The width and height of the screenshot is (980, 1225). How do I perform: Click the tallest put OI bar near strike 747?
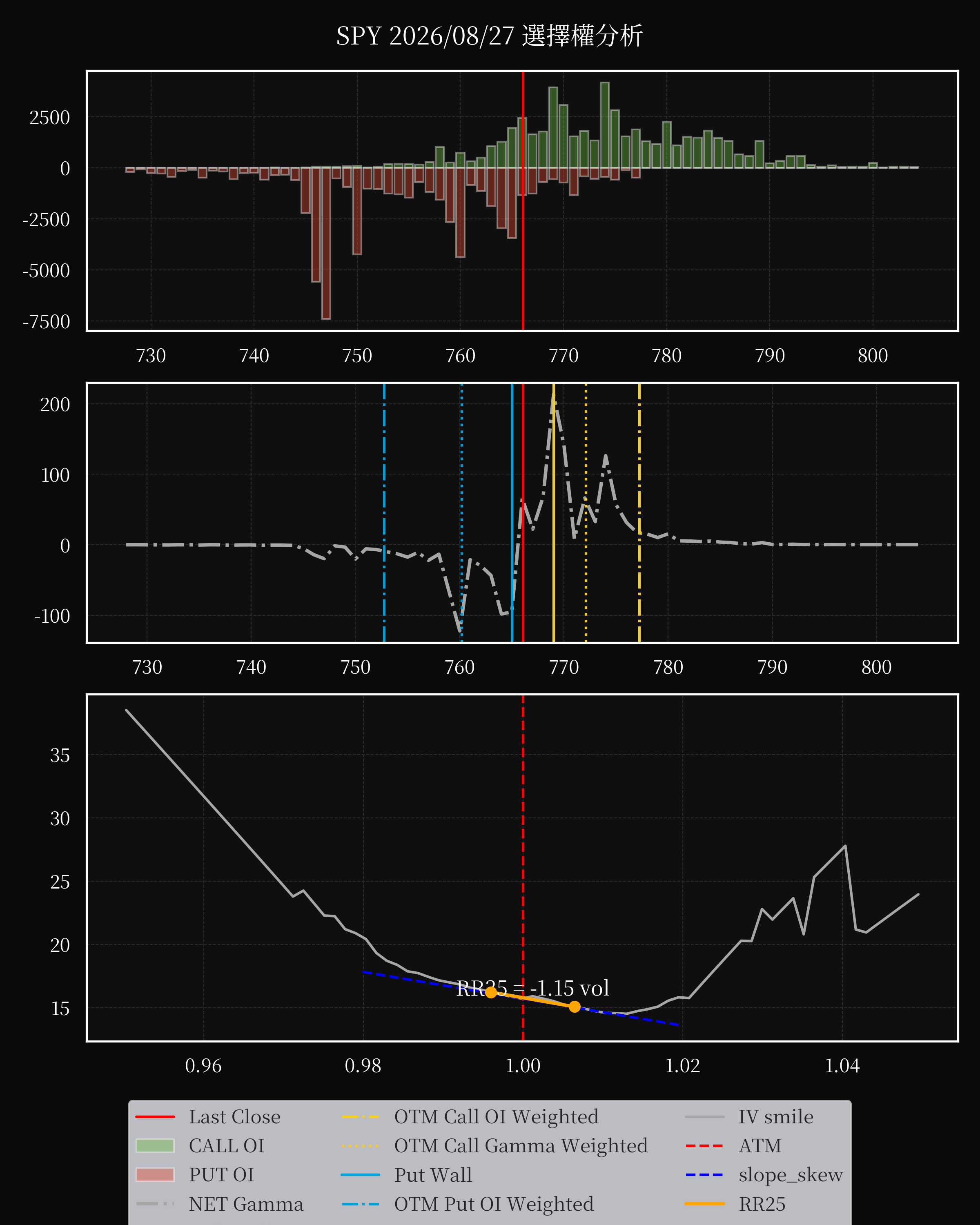[x=326, y=243]
